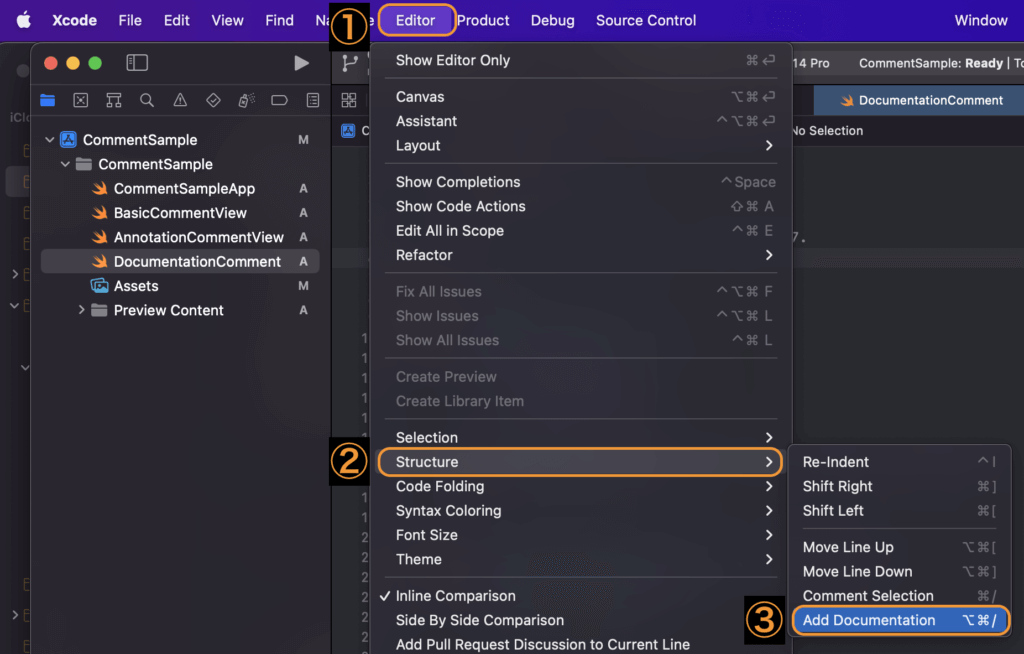Open the Editor menu
Screen dimensions: 1024x654
[x=415, y=20]
